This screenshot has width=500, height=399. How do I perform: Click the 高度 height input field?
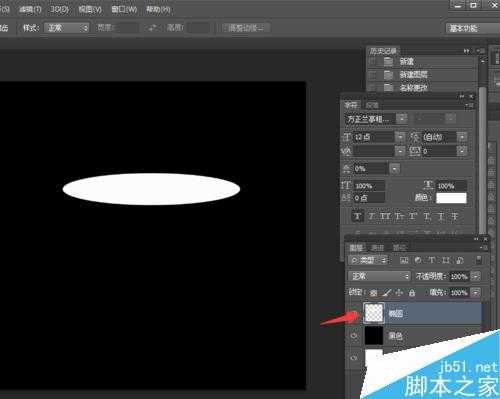click(199, 28)
